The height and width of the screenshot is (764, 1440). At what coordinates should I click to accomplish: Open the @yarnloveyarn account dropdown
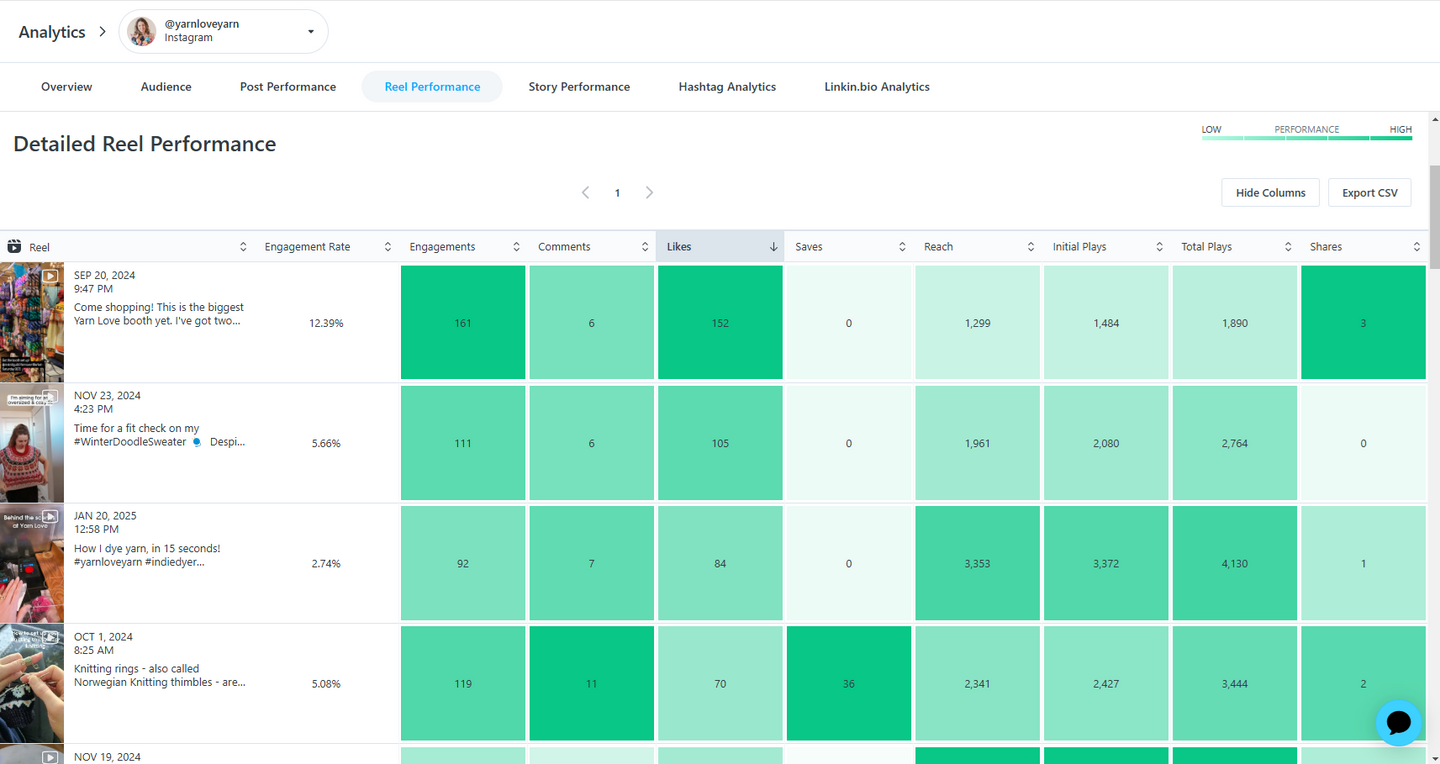223,32
